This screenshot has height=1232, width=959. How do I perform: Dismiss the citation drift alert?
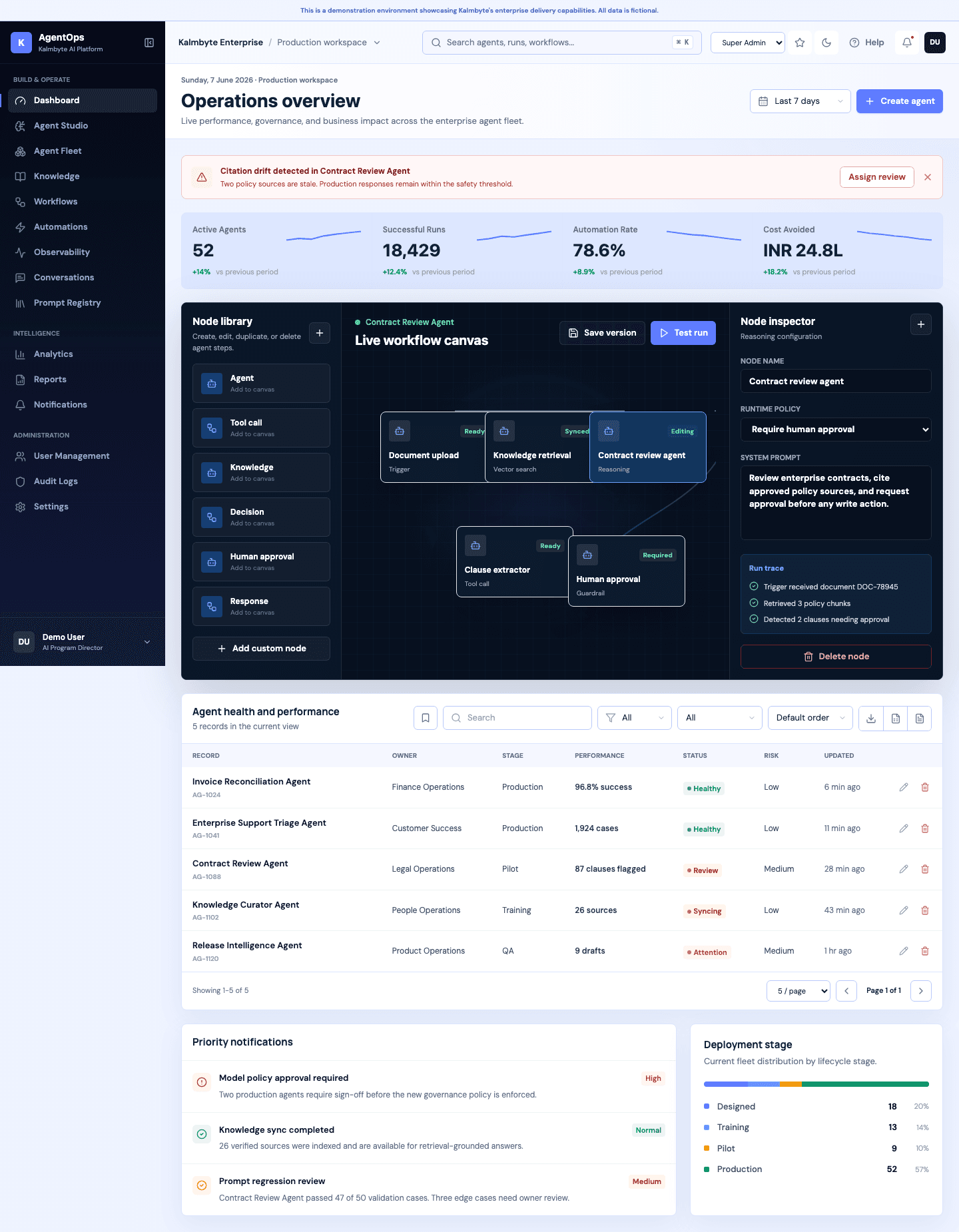click(x=928, y=177)
